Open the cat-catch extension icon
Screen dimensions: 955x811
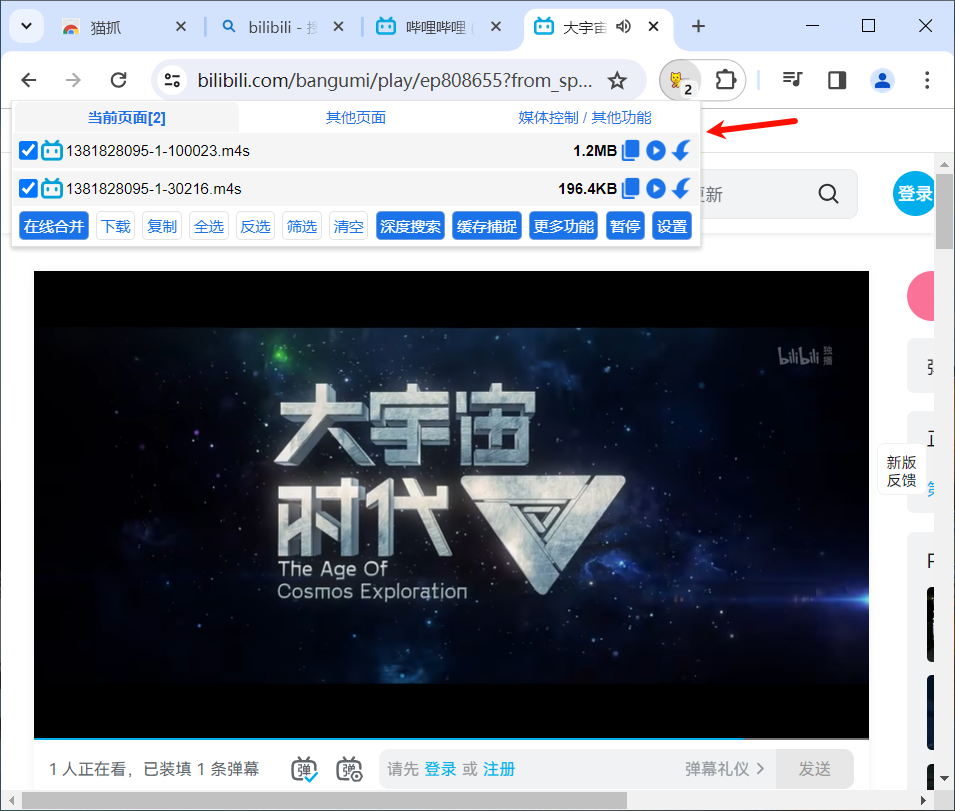tap(680, 80)
